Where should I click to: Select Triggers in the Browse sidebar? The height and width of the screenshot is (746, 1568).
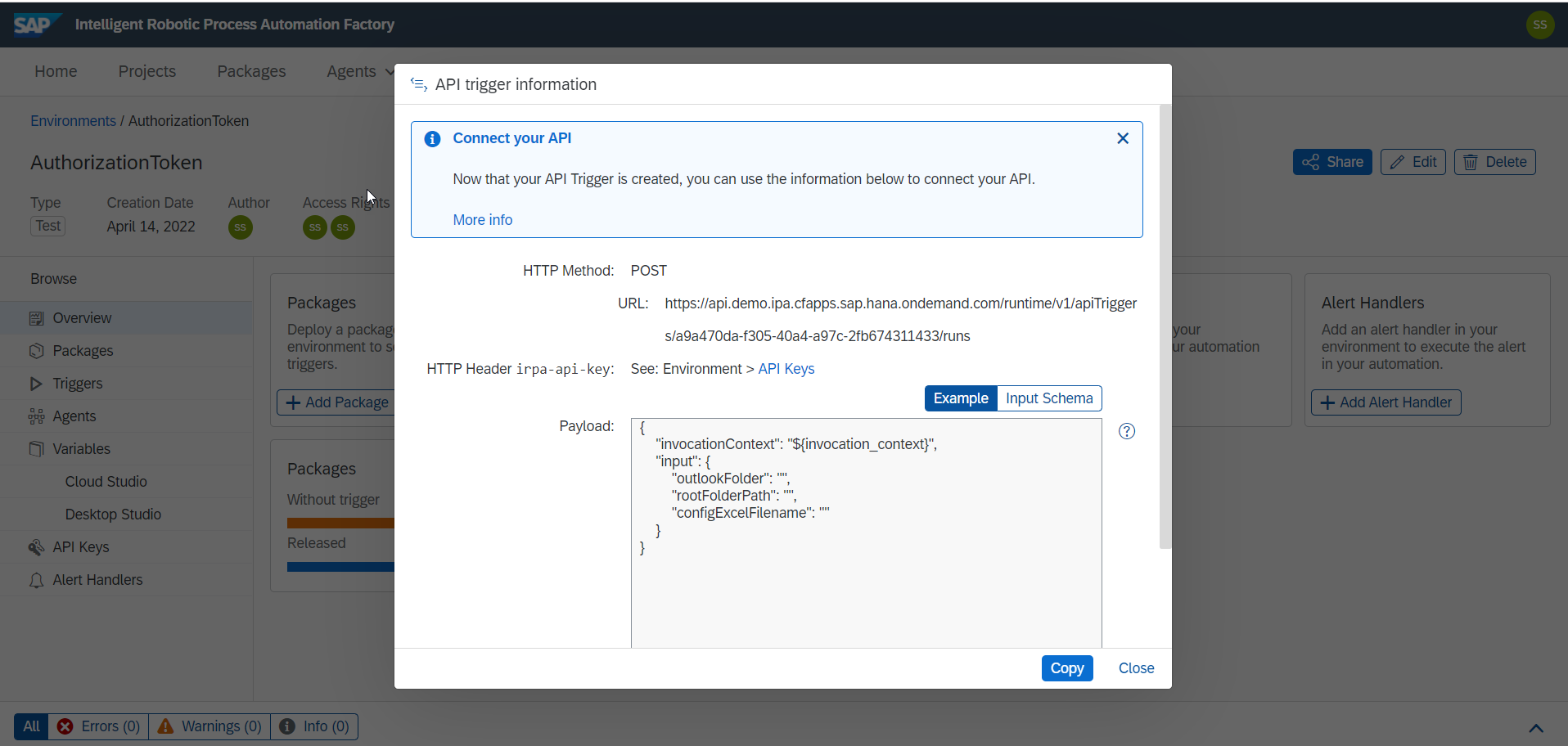coord(126,384)
